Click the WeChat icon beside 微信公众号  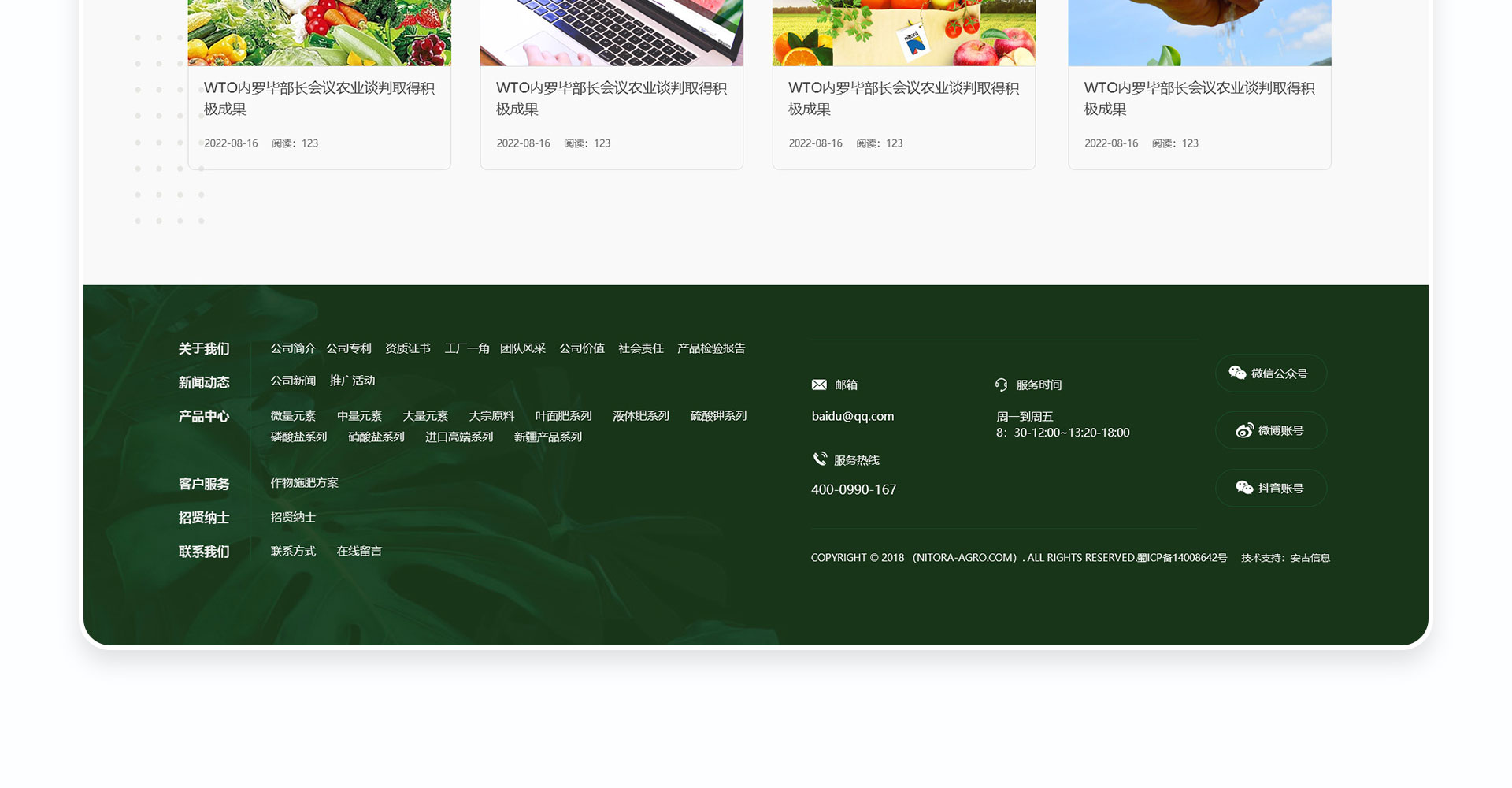pos(1237,373)
